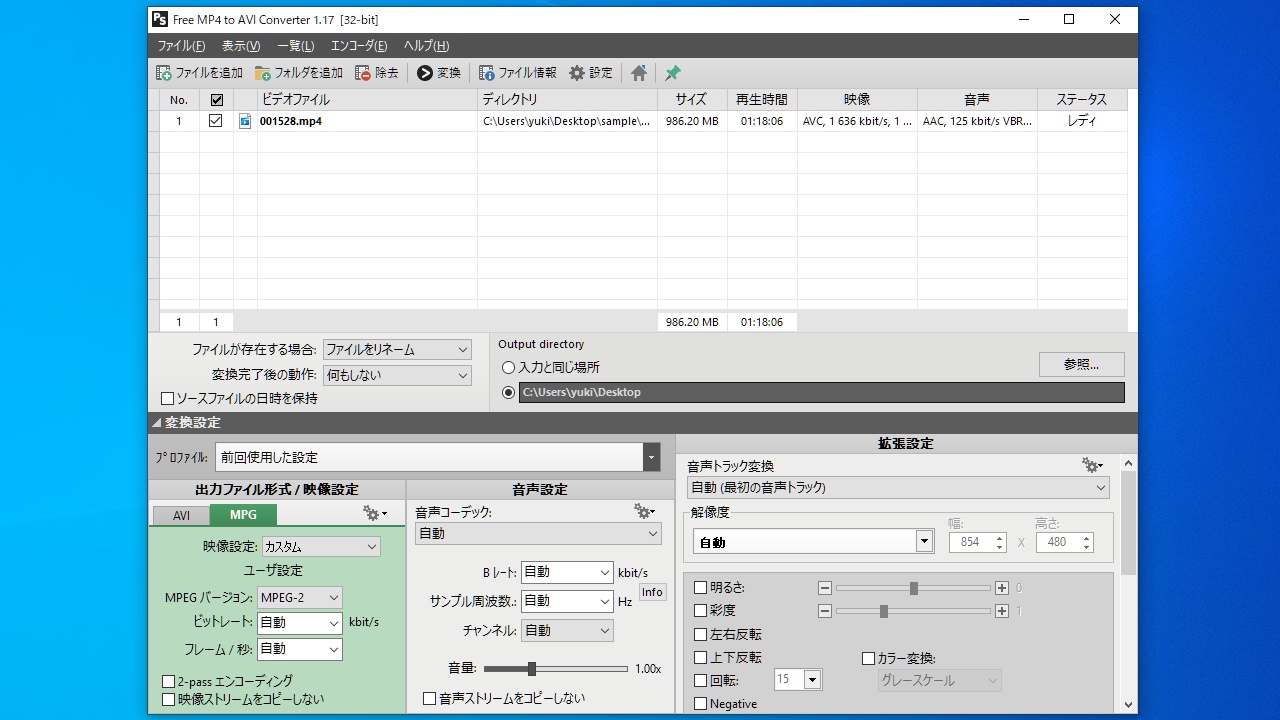Image resolution: width=1280 pixels, height=720 pixels.
Task: Open the file-exists action dropdown (ファイルをリネーム)
Action: click(397, 350)
